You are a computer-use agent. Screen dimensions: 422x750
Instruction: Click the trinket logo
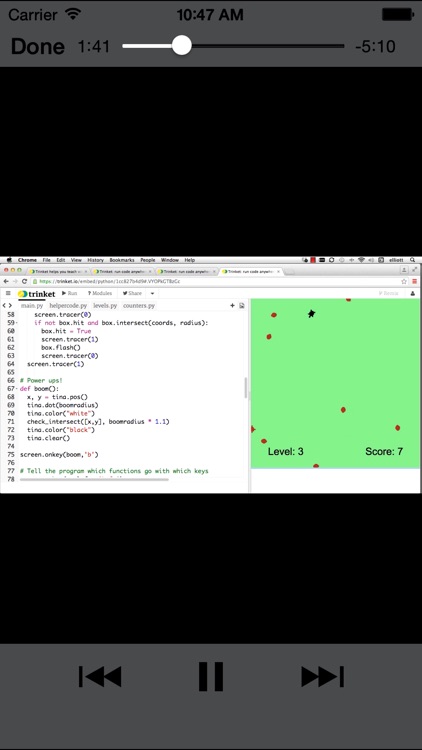pos(36,294)
